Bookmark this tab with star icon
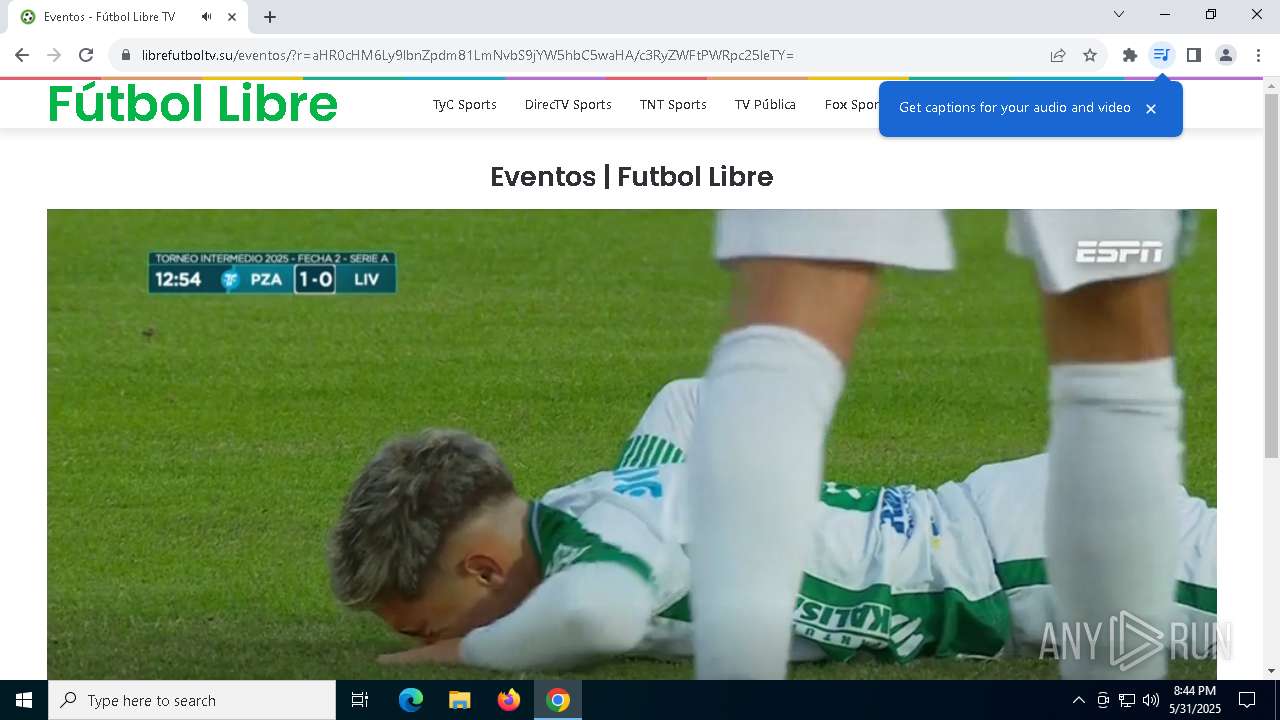1280x720 pixels. tap(1090, 55)
